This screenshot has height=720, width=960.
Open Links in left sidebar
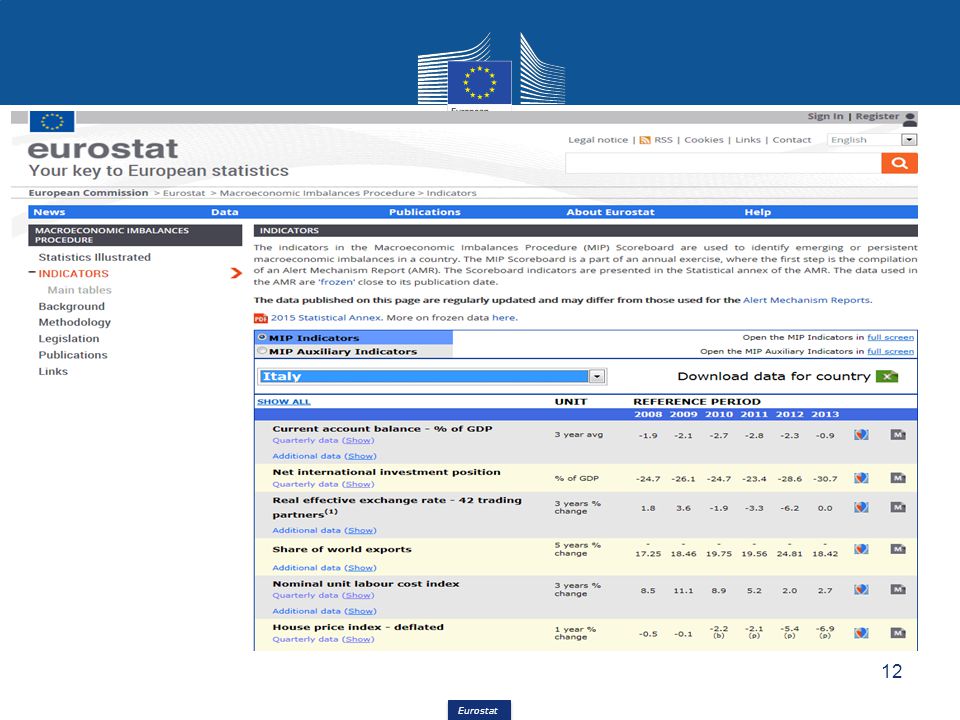click(53, 371)
